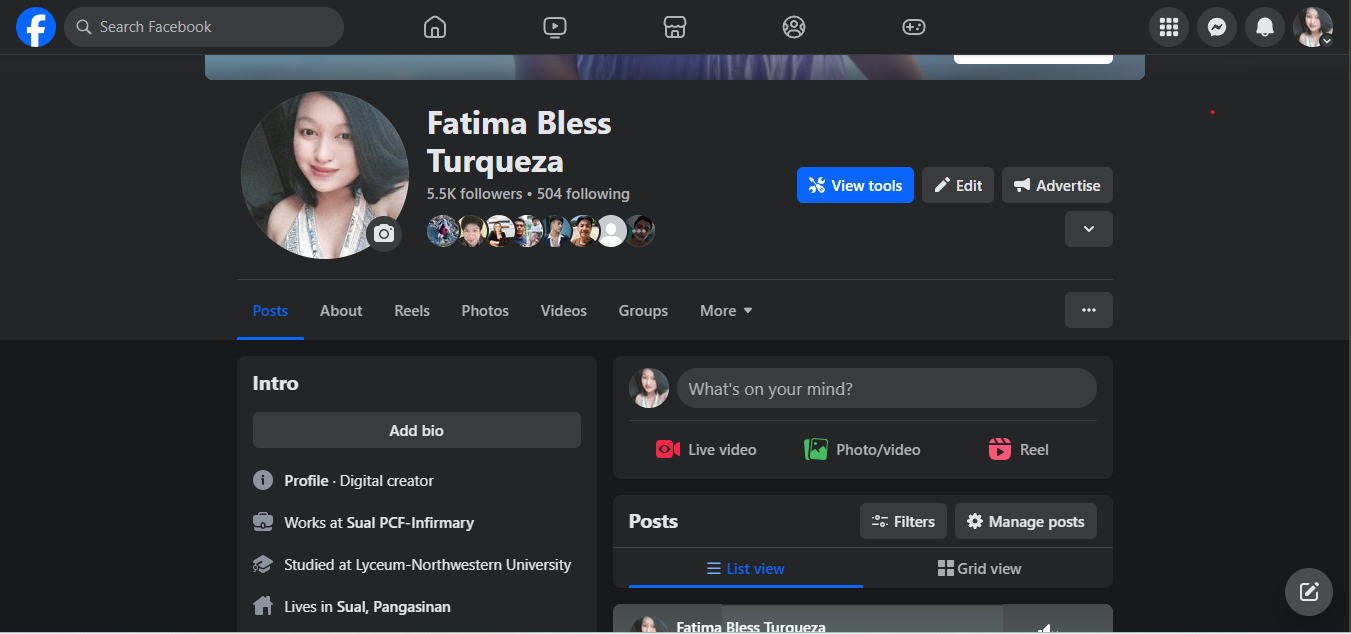
Task: Switch to the Reels tab
Action: click(412, 311)
